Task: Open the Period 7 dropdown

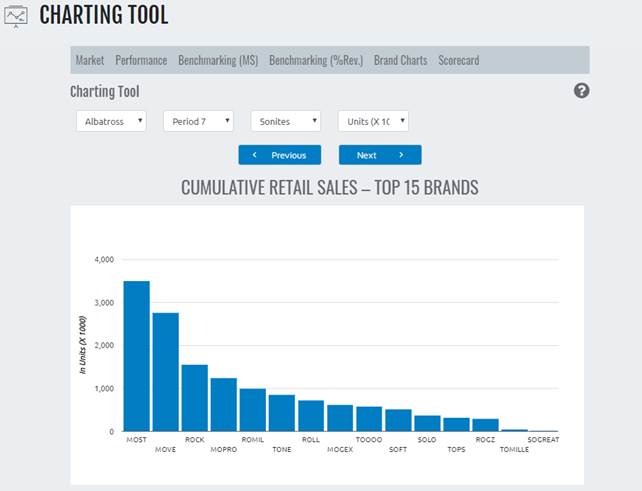Action: [x=198, y=121]
